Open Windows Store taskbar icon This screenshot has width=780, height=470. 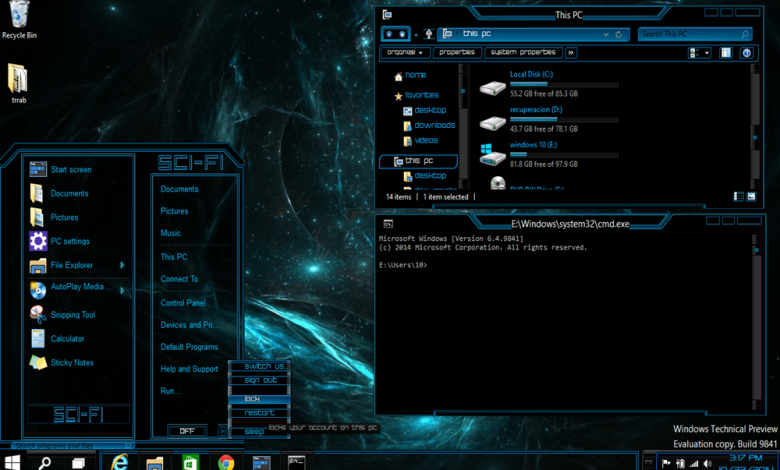coord(190,463)
